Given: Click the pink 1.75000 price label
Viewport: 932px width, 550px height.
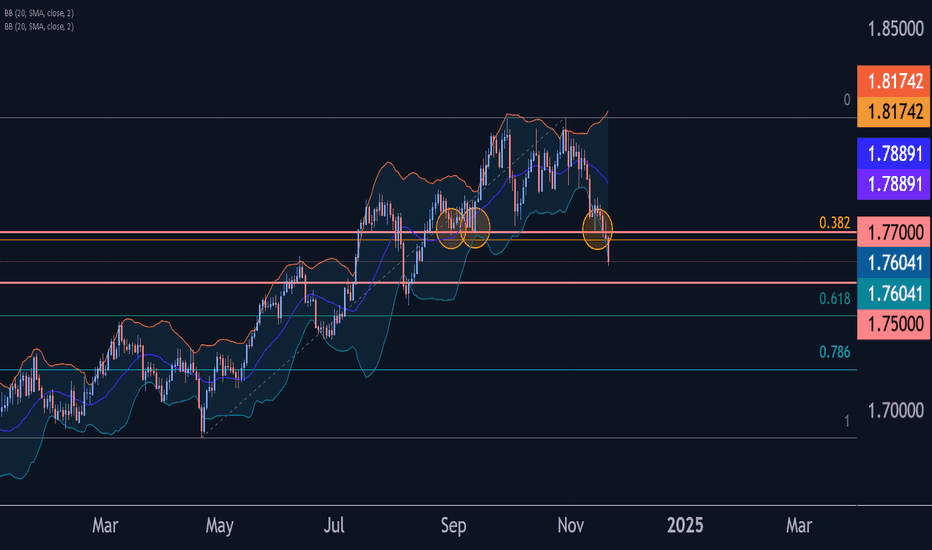Looking at the screenshot, I should click(x=893, y=324).
